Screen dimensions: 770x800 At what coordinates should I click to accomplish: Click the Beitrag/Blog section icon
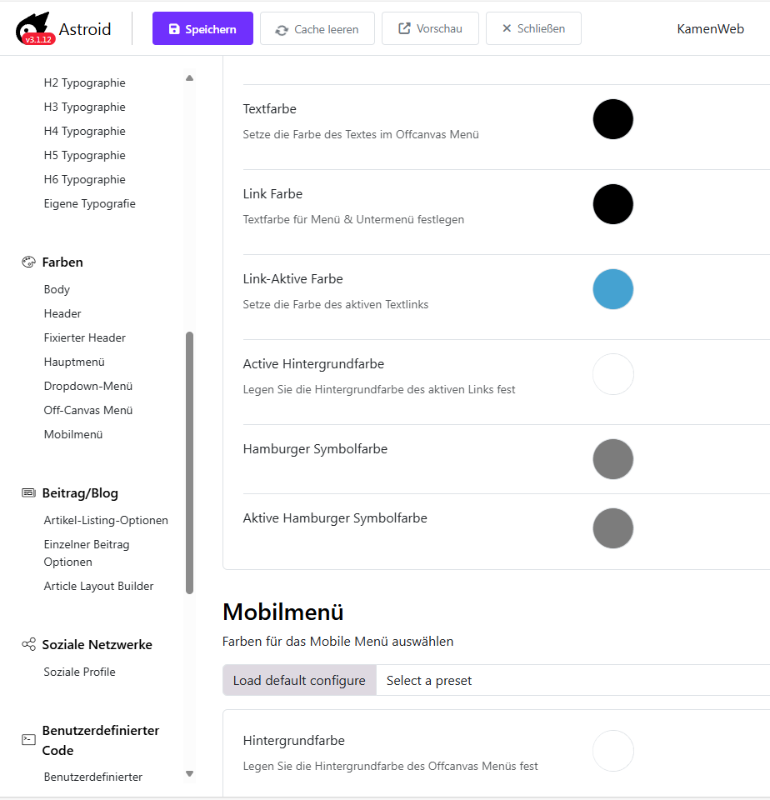coord(29,493)
